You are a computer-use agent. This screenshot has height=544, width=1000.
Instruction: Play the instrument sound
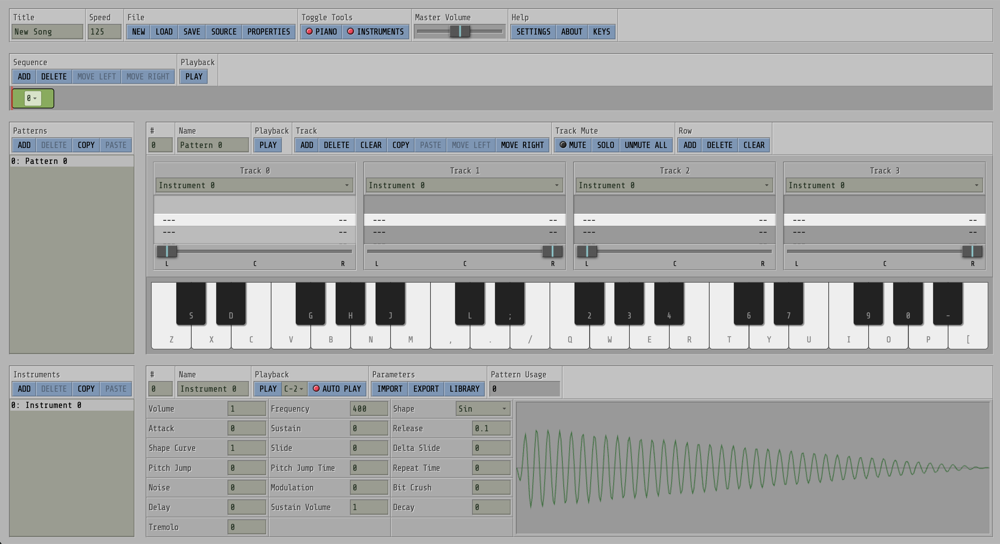pyautogui.click(x=268, y=388)
